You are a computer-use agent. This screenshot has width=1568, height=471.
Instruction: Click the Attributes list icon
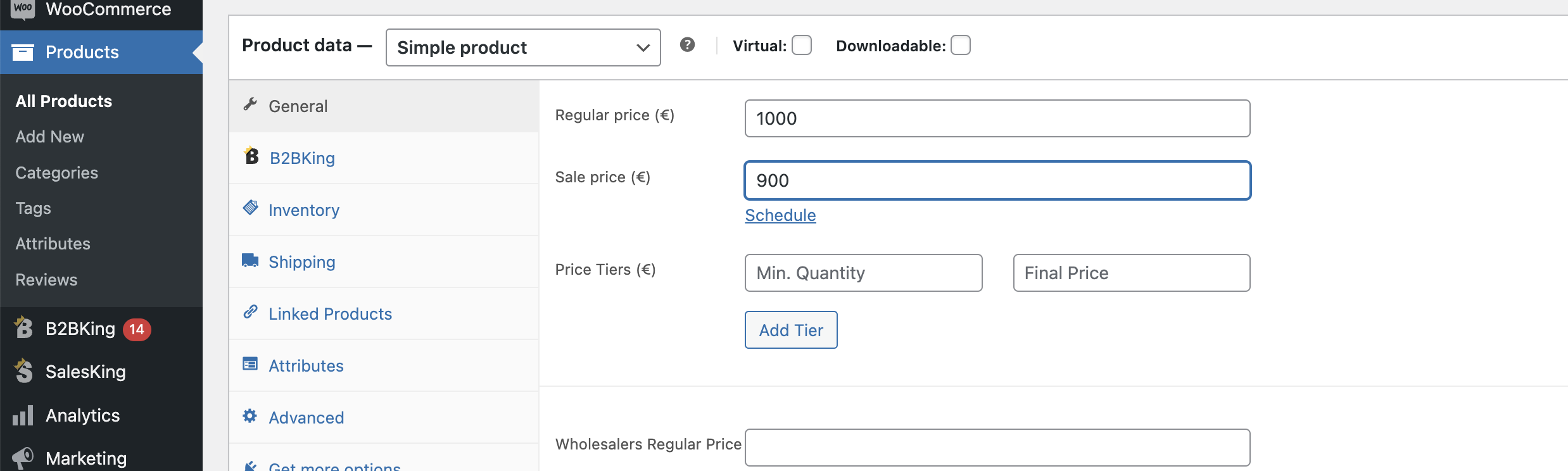tap(250, 364)
